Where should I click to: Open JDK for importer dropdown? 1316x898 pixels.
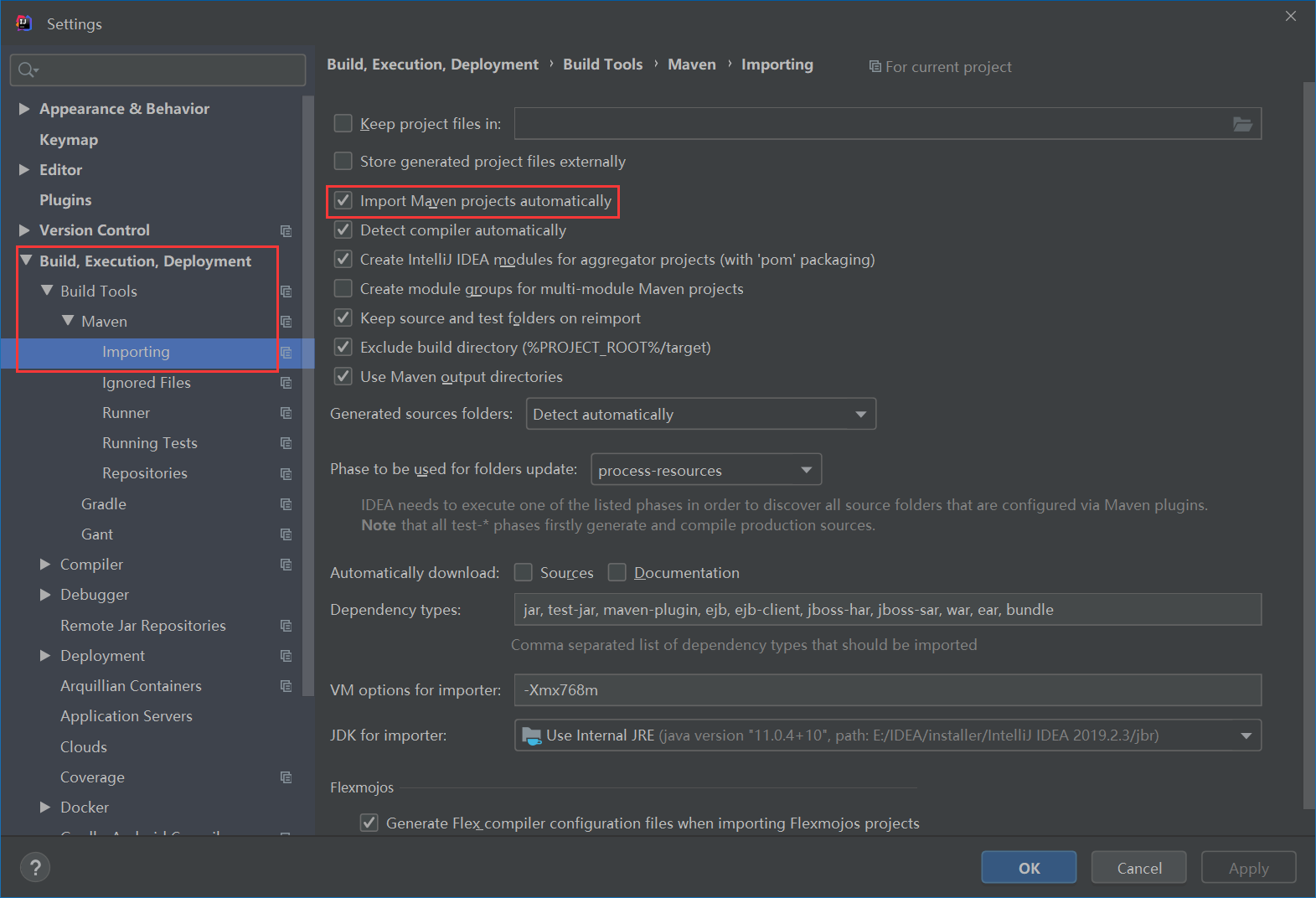[888, 735]
